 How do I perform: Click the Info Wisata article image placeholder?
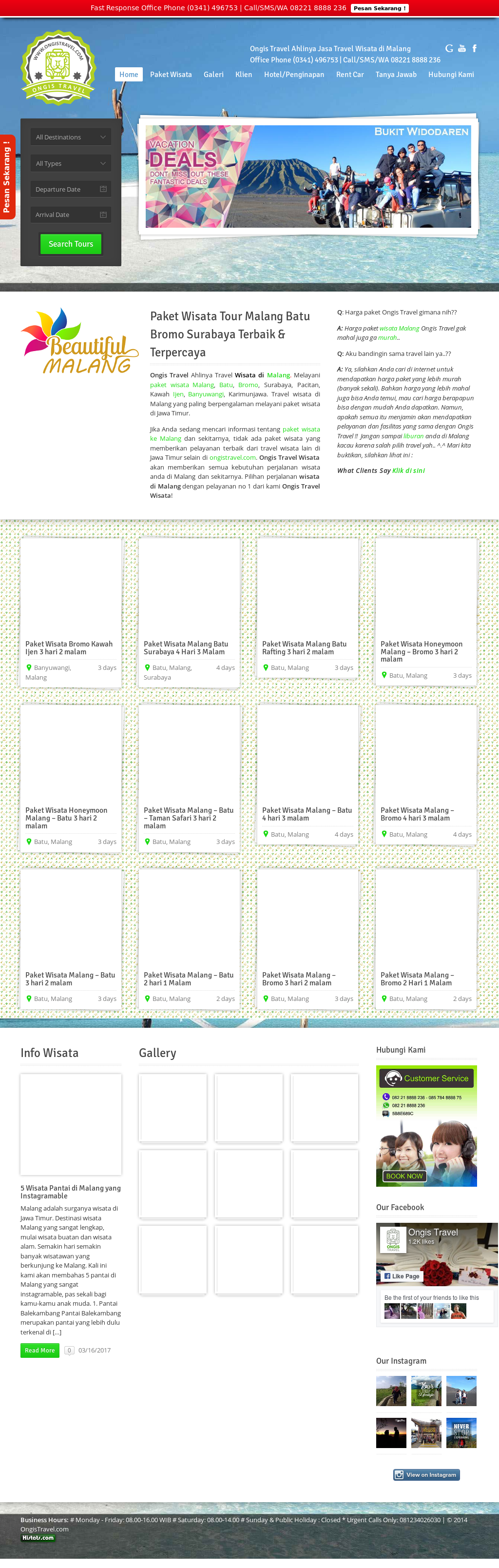[71, 1124]
